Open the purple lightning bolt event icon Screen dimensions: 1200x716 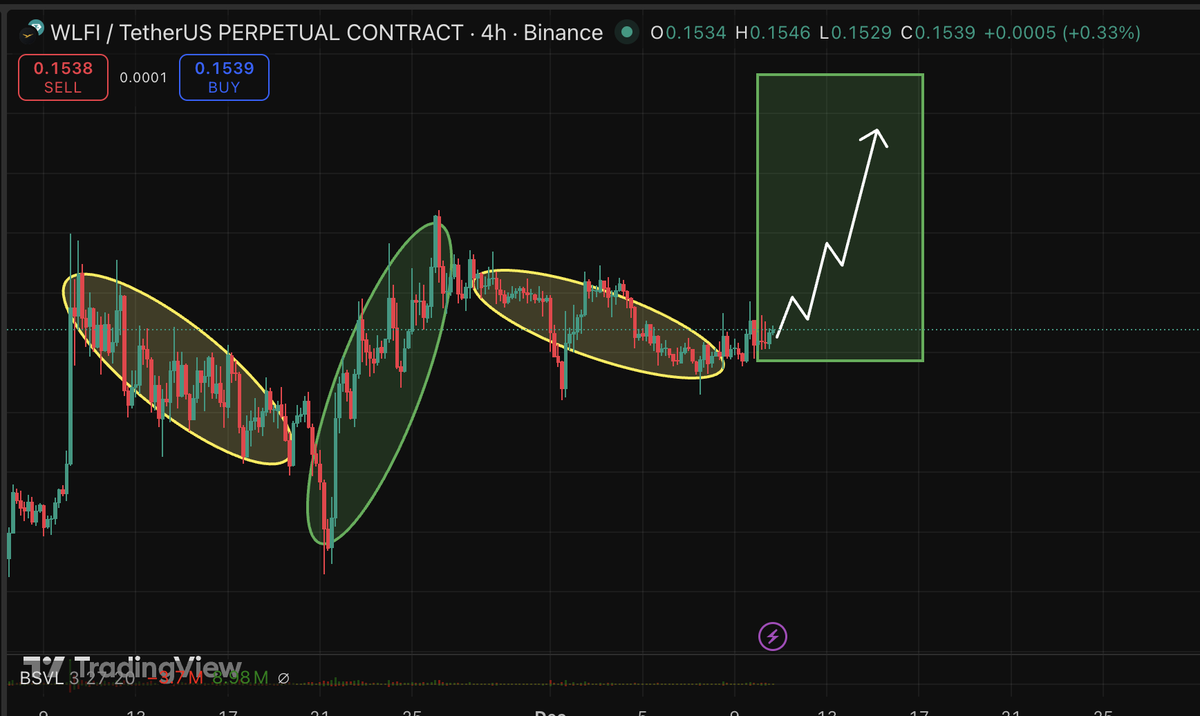pyautogui.click(x=773, y=635)
